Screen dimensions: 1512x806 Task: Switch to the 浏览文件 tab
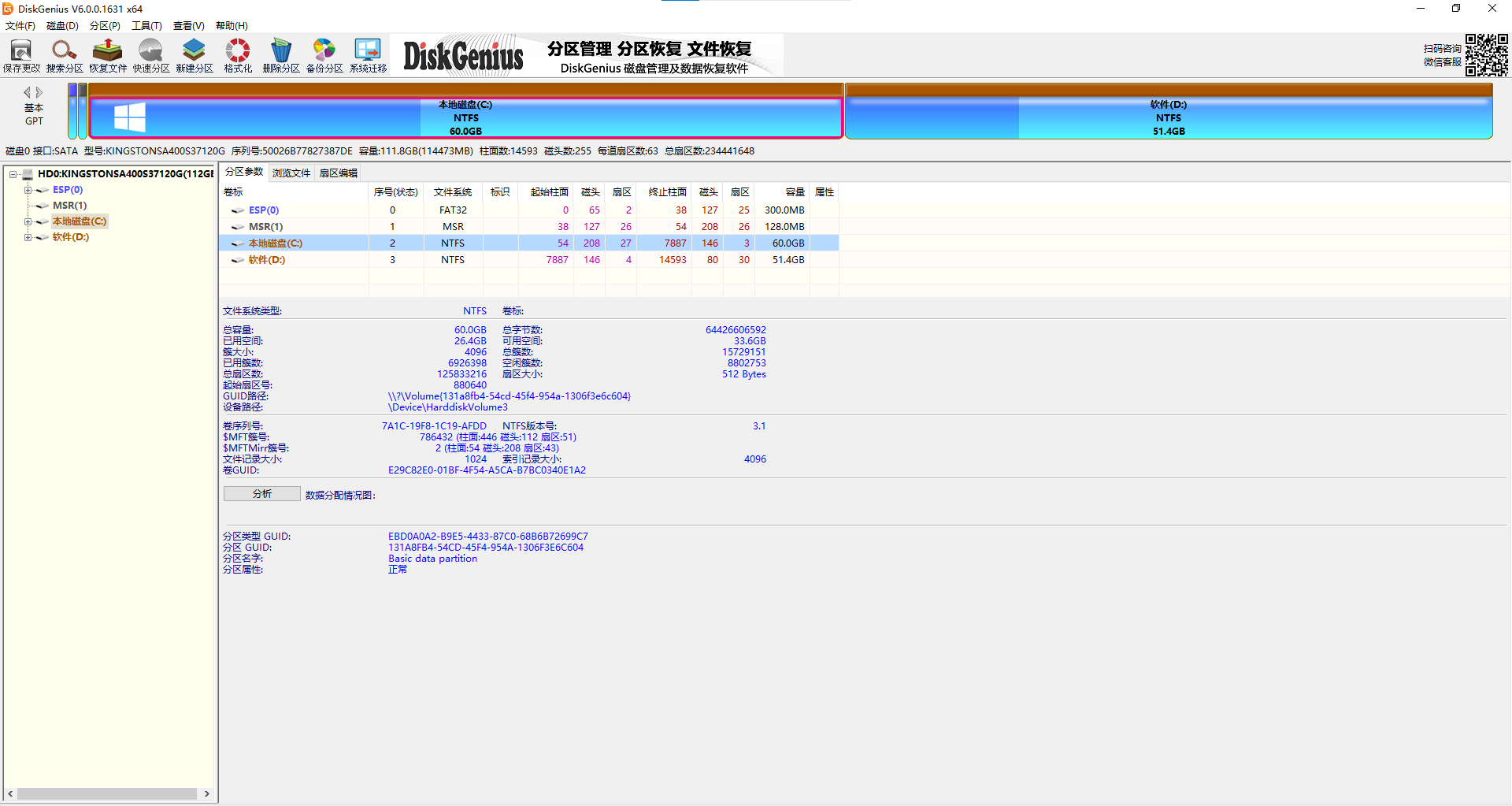coord(291,173)
